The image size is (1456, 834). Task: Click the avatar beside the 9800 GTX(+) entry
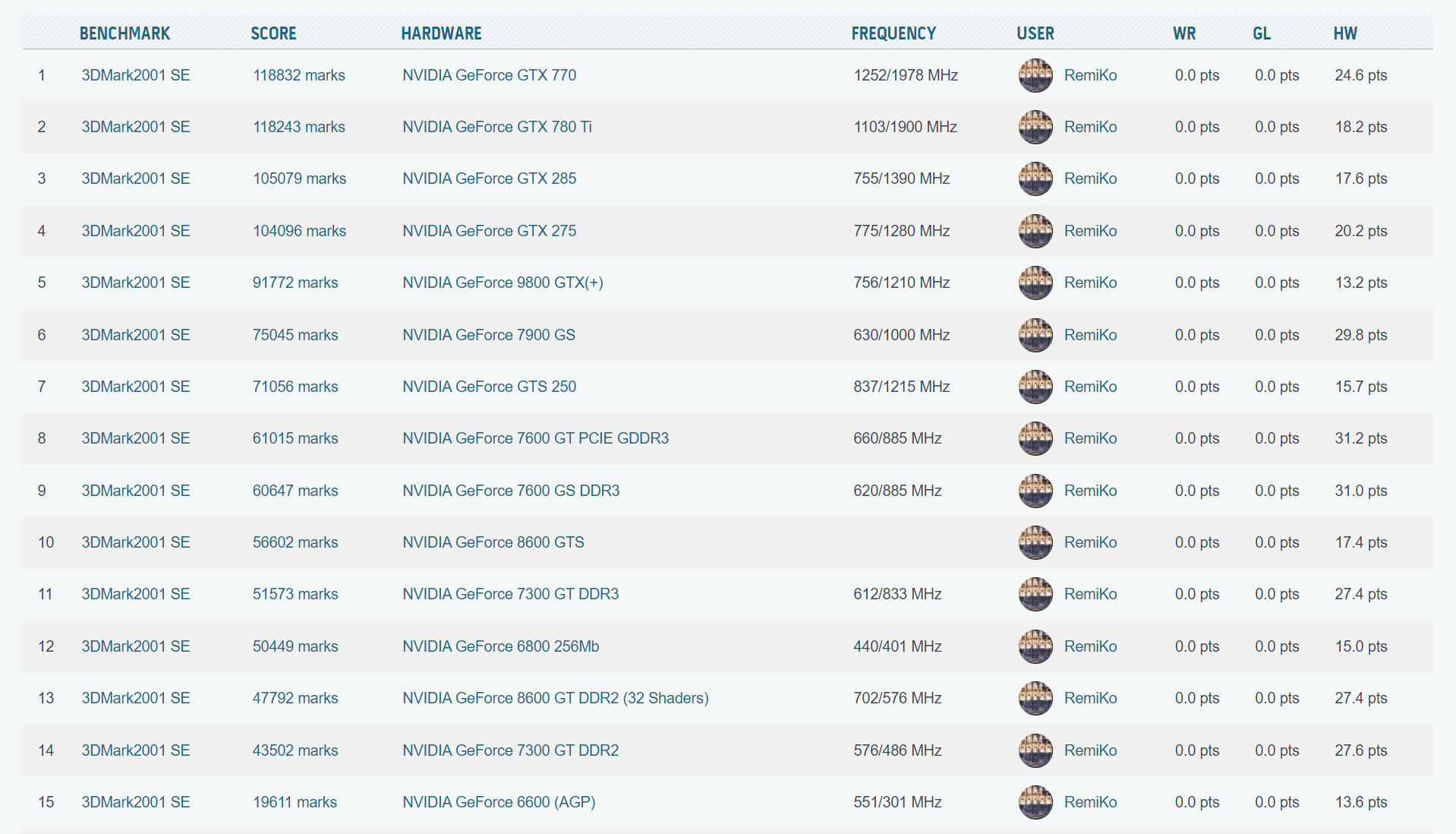click(1035, 283)
